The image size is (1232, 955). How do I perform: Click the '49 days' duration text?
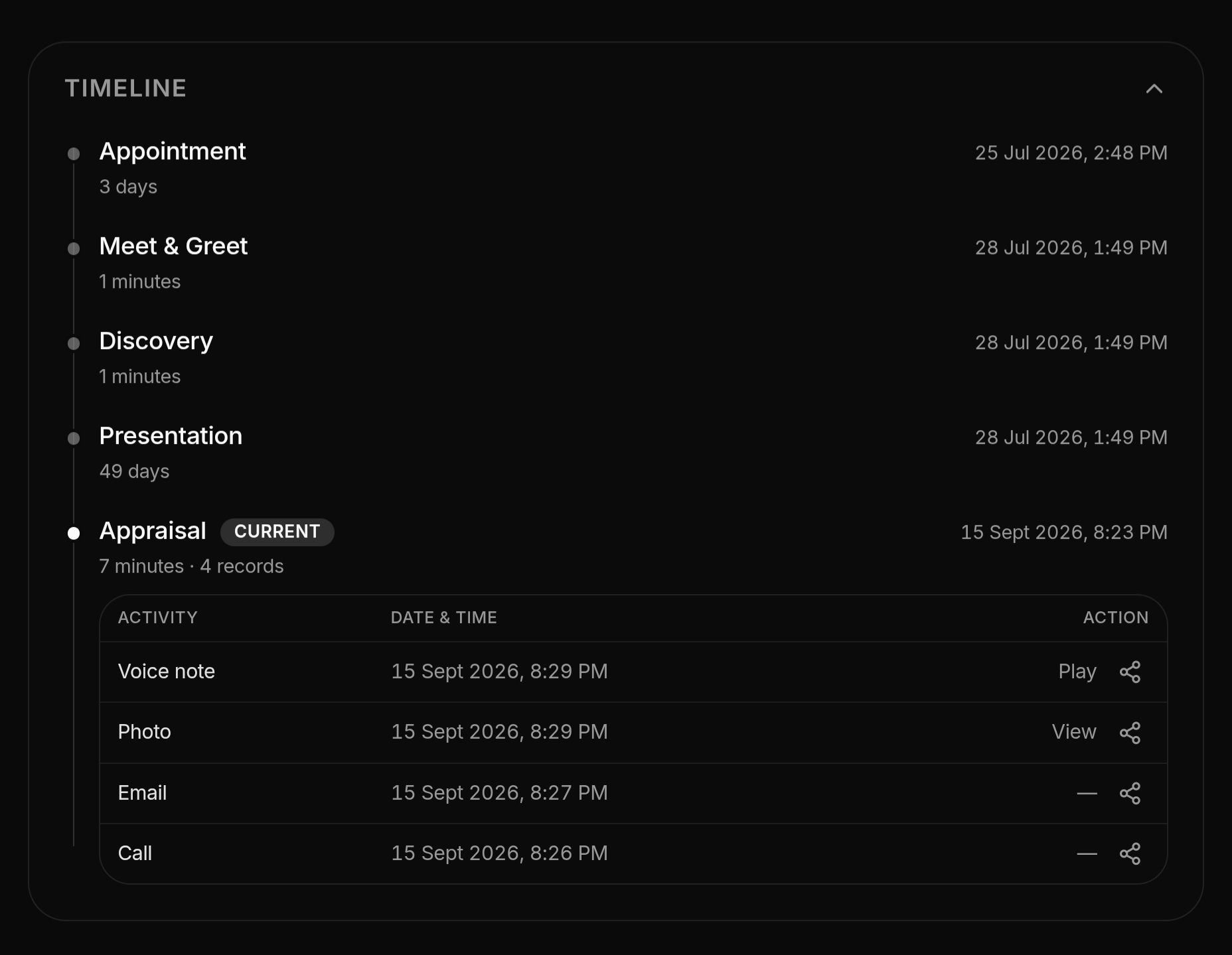click(x=134, y=471)
